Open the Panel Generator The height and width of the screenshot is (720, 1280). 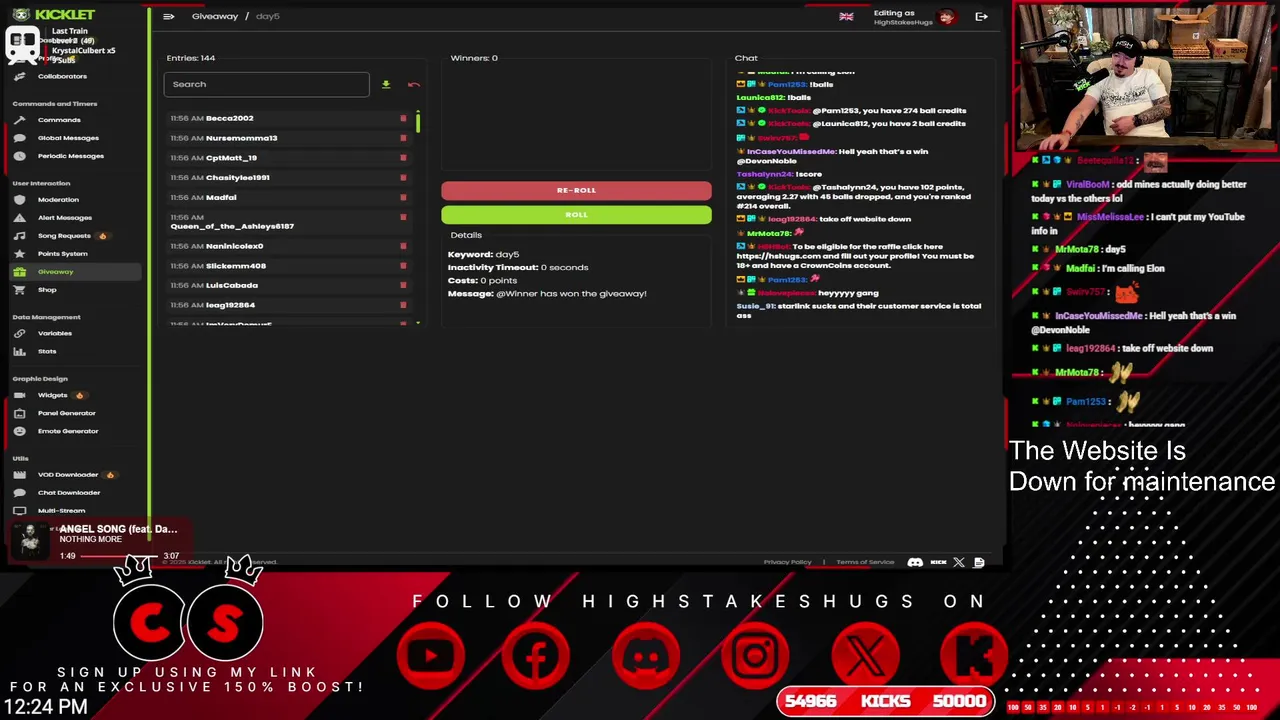point(66,413)
